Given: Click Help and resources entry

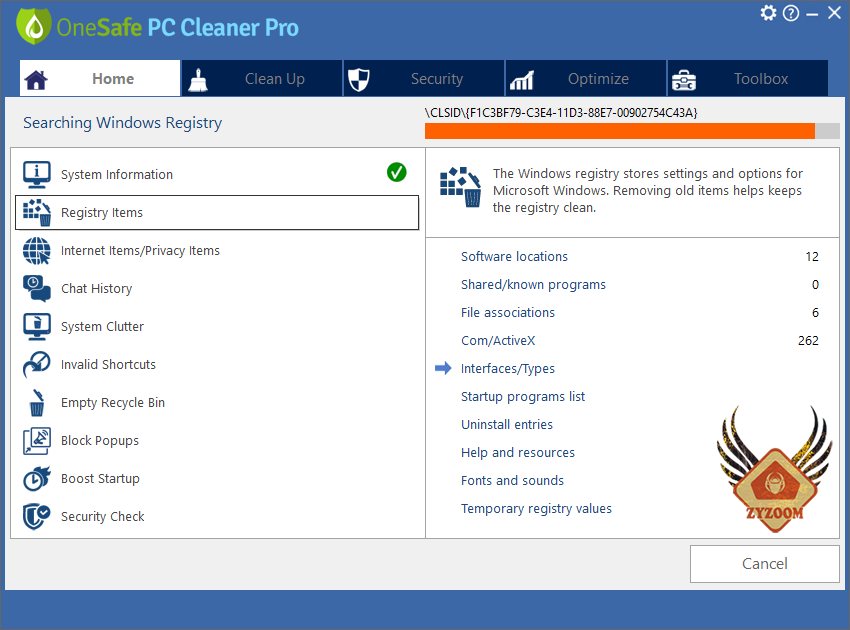Looking at the screenshot, I should pyautogui.click(x=518, y=453).
